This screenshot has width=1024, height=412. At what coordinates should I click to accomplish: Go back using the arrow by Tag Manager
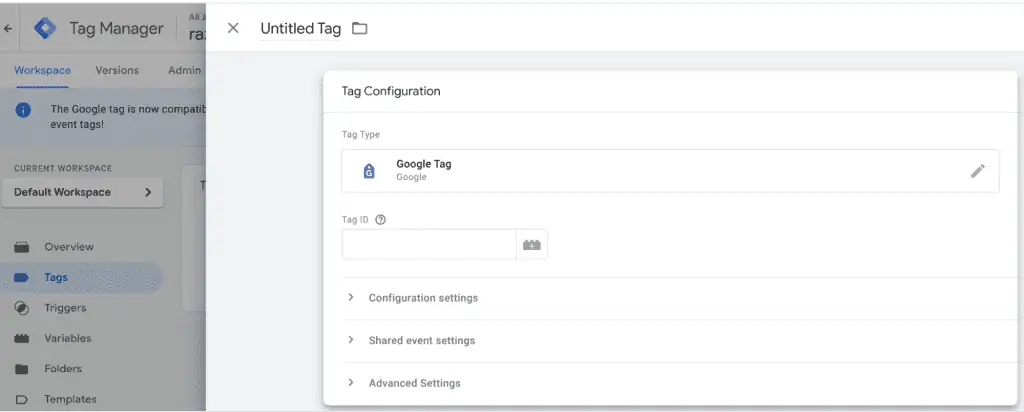(x=8, y=29)
